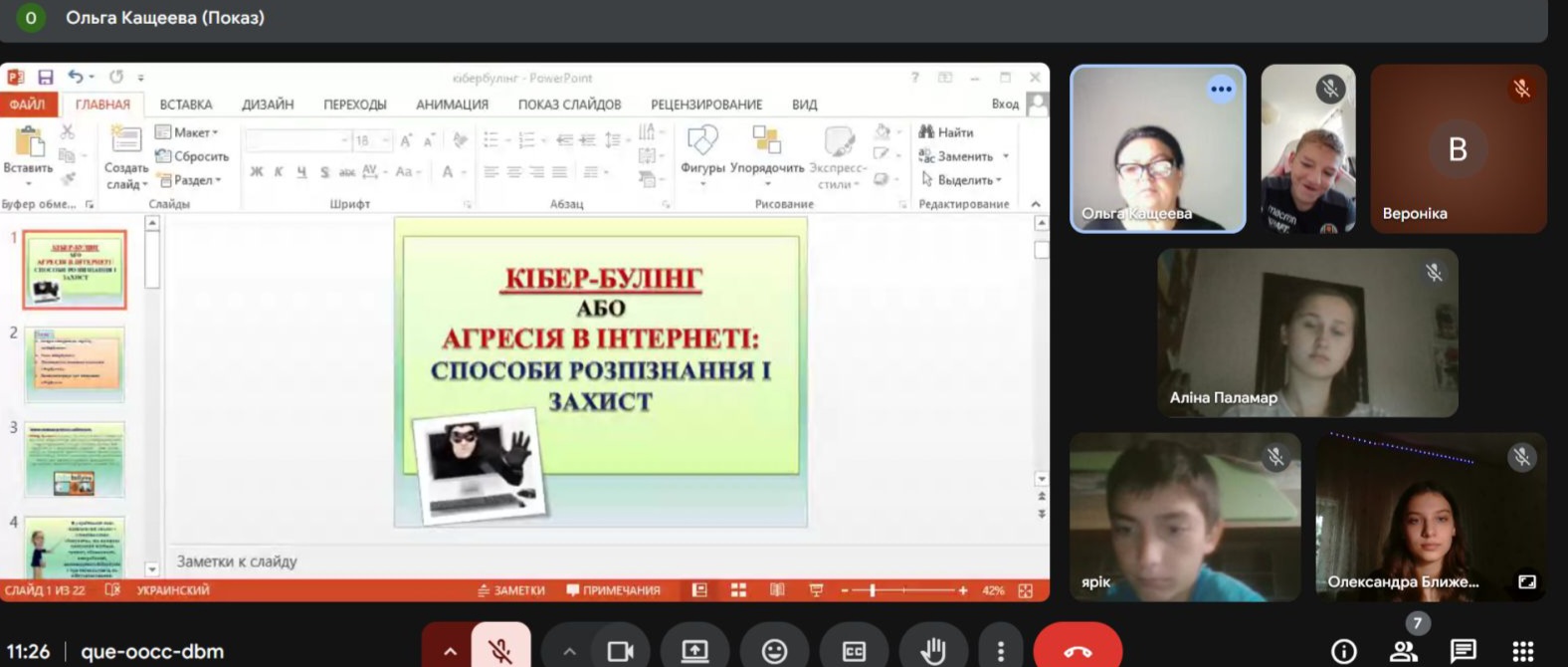Click the present screen button
This screenshot has width=1568, height=667.
pos(694,651)
